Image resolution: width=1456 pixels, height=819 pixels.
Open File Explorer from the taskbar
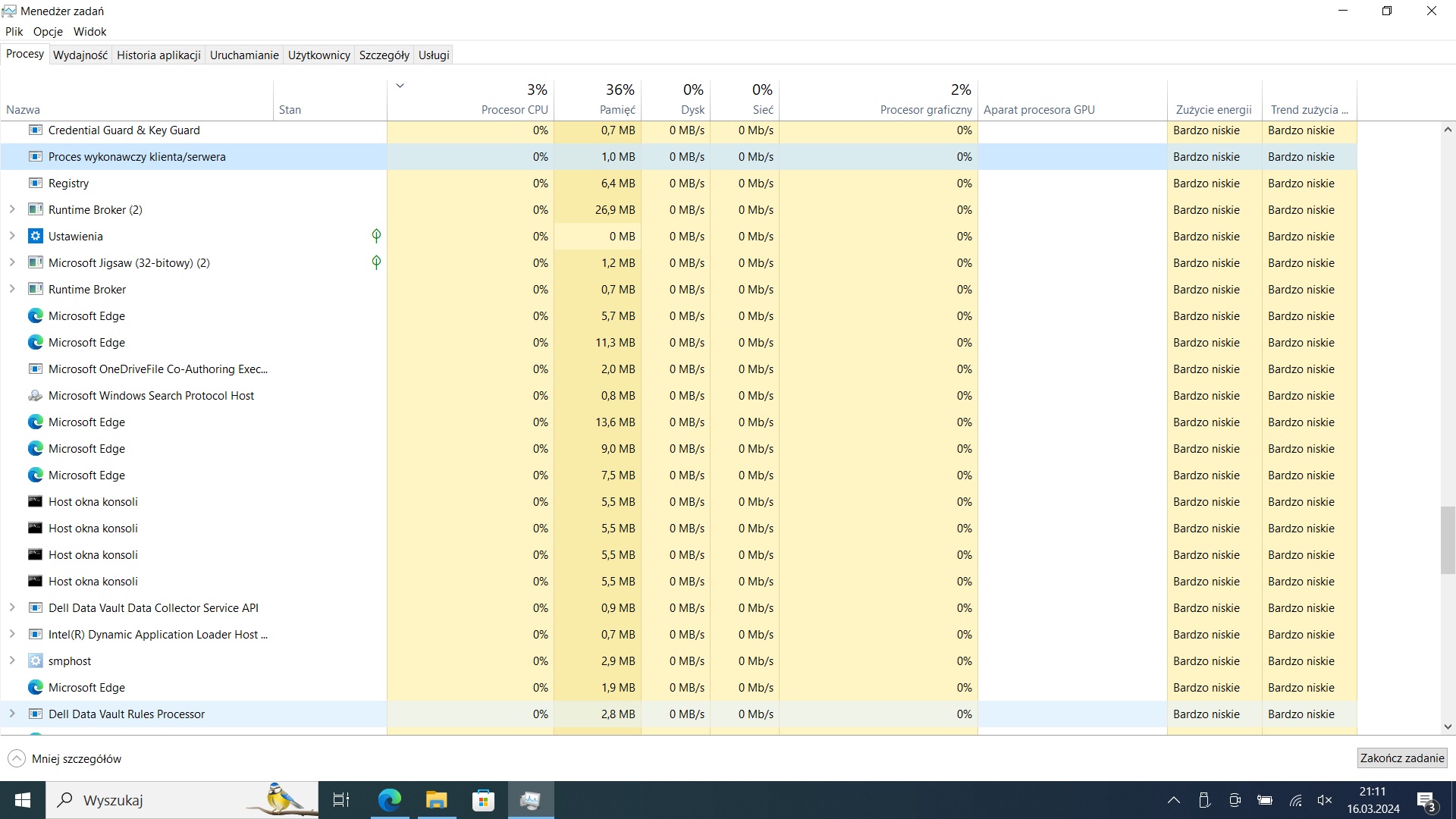coord(436,800)
